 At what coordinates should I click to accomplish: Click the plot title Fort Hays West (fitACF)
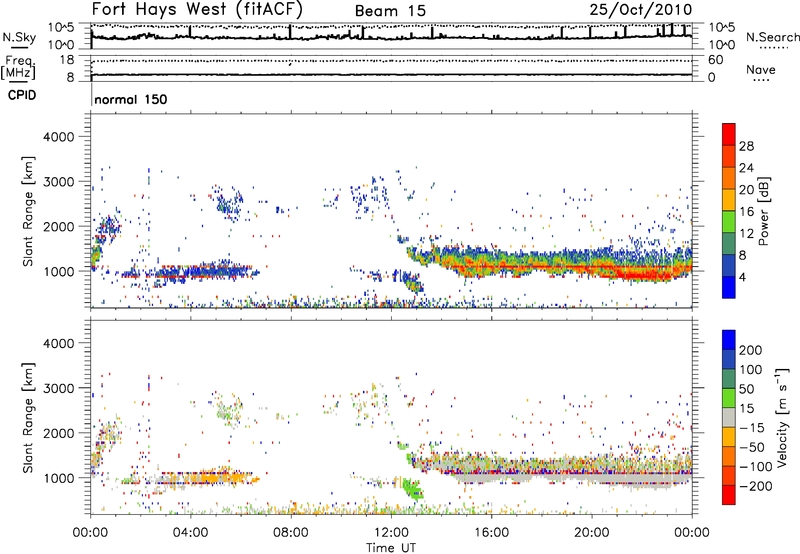[197, 9]
